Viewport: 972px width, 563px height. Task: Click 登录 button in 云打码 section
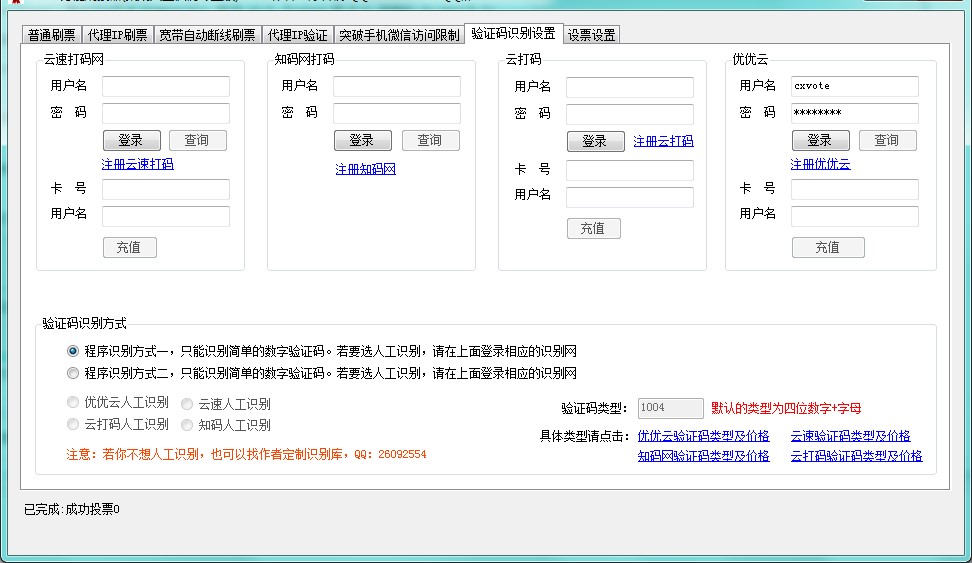tap(595, 141)
